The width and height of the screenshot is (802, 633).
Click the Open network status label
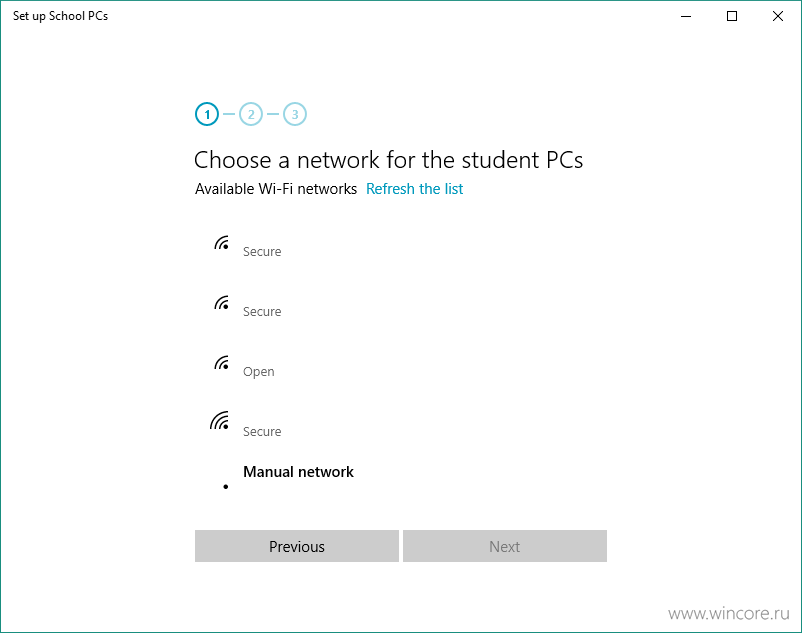coord(258,371)
